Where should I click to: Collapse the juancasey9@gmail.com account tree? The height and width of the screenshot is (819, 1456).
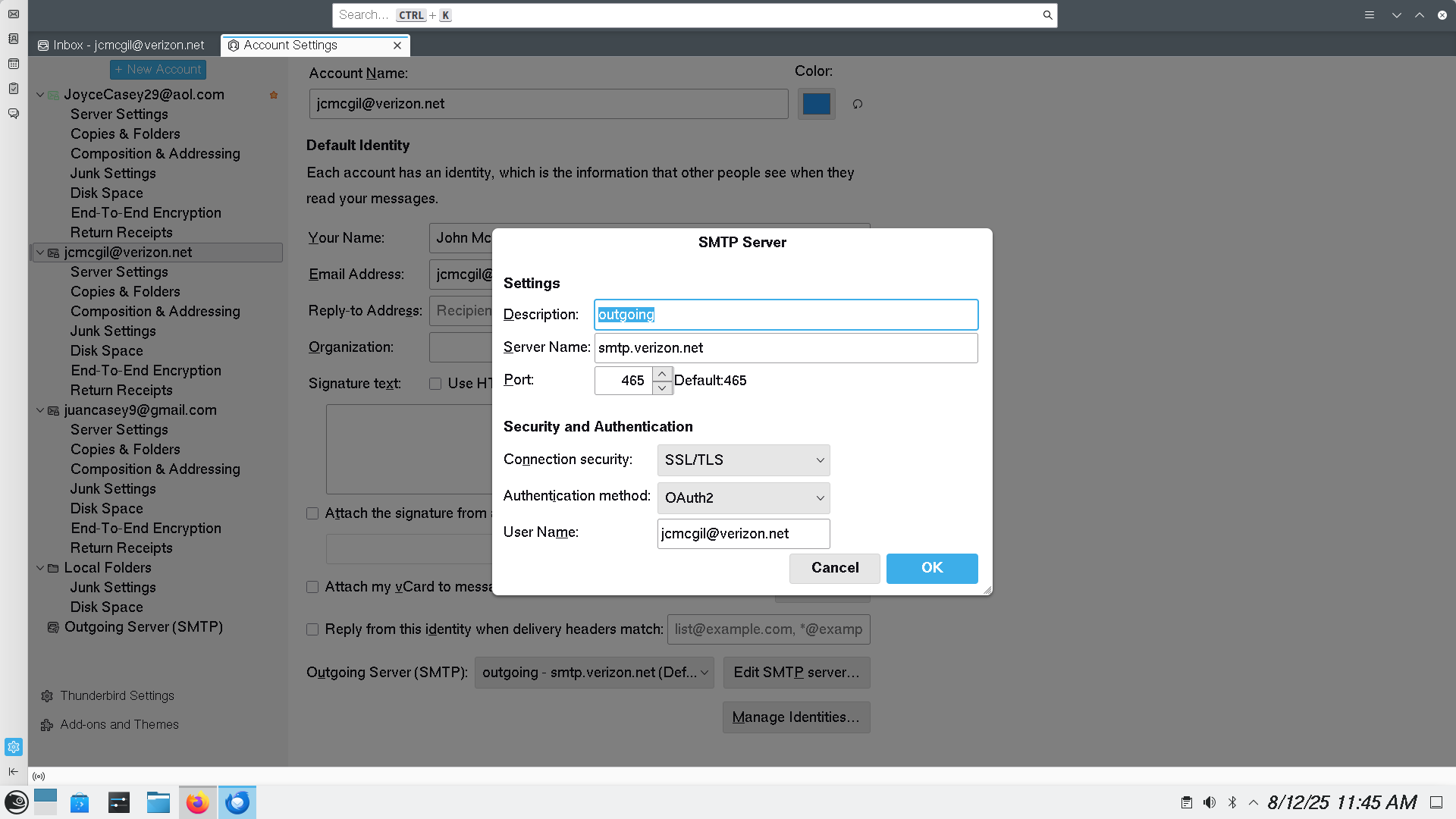tap(40, 410)
